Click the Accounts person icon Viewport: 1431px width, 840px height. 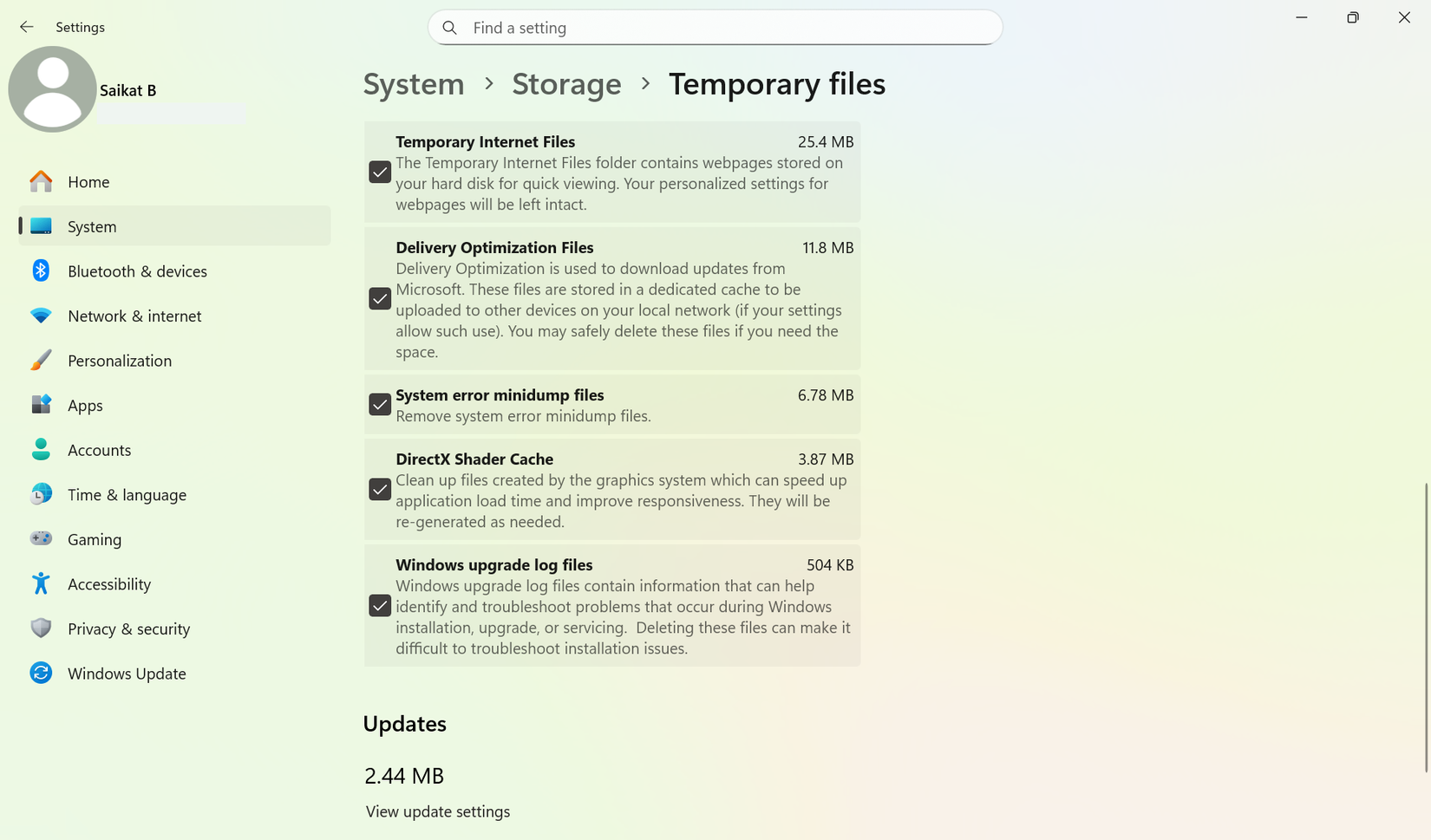point(41,449)
